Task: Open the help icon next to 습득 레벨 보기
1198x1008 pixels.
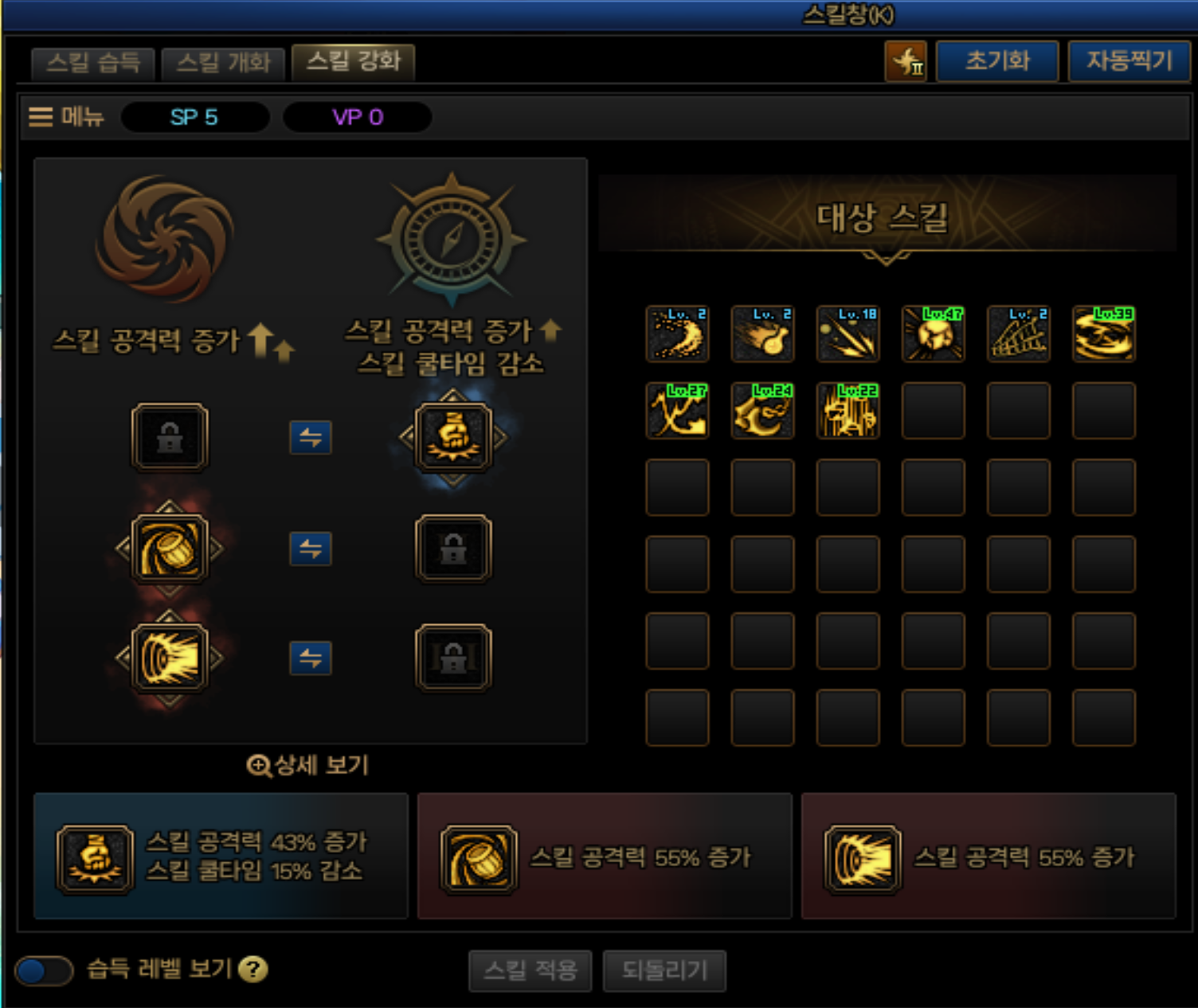Action: (253, 969)
